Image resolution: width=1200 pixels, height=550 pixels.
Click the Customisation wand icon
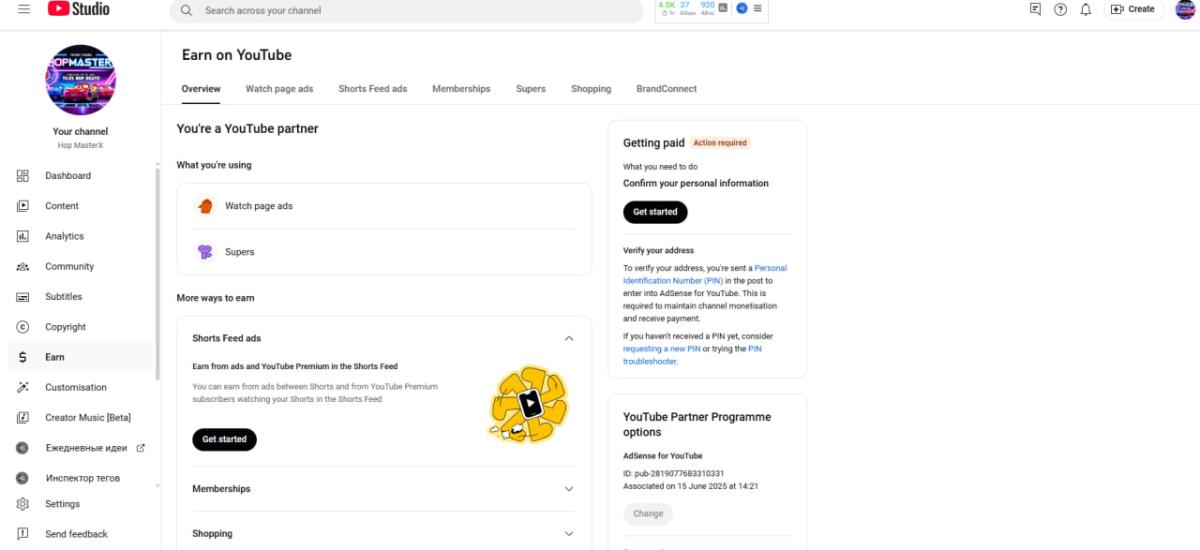(x=23, y=387)
